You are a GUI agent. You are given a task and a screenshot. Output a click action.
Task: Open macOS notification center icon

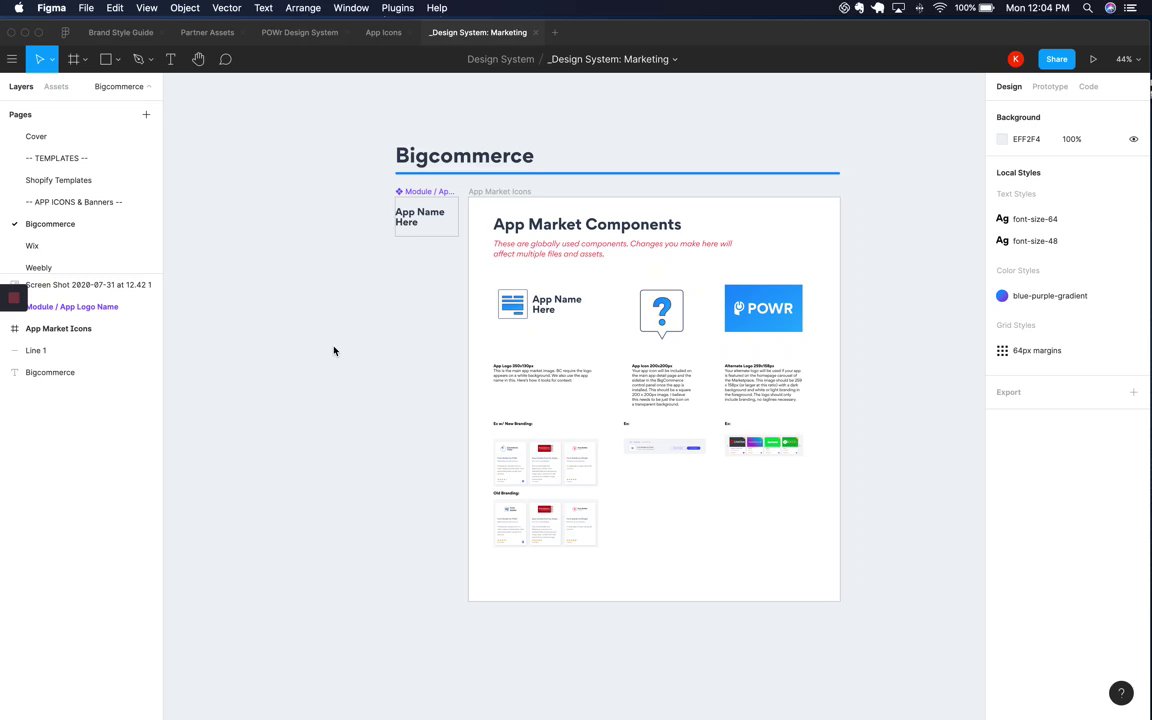tap(1131, 8)
